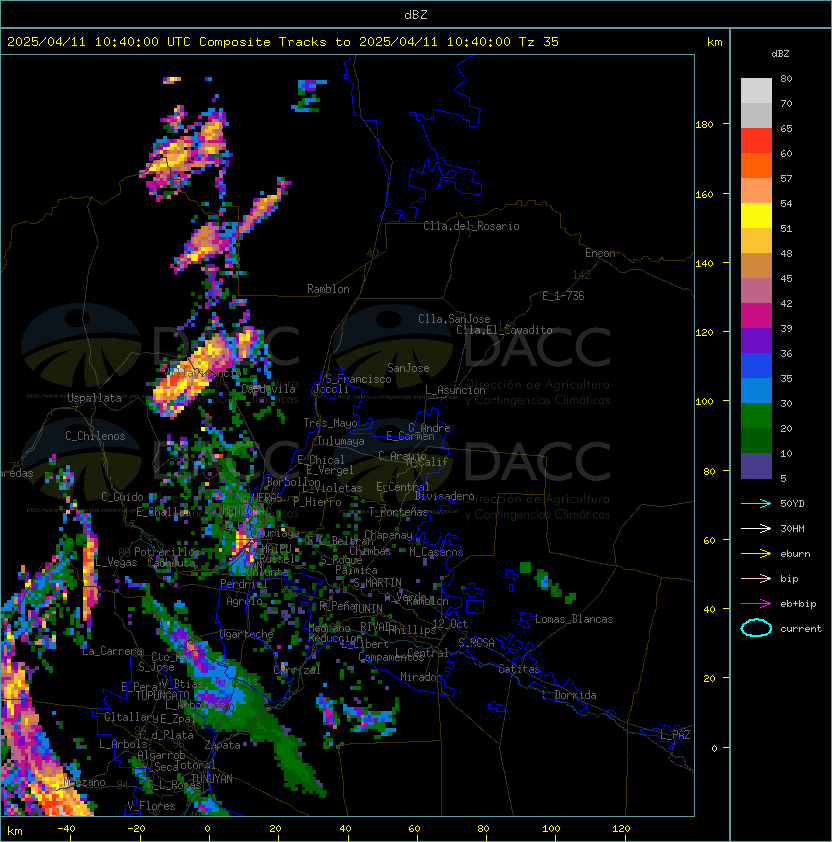832x842 pixels.
Task: Click the 'TUNUYAN' map label
Action: coord(212,779)
